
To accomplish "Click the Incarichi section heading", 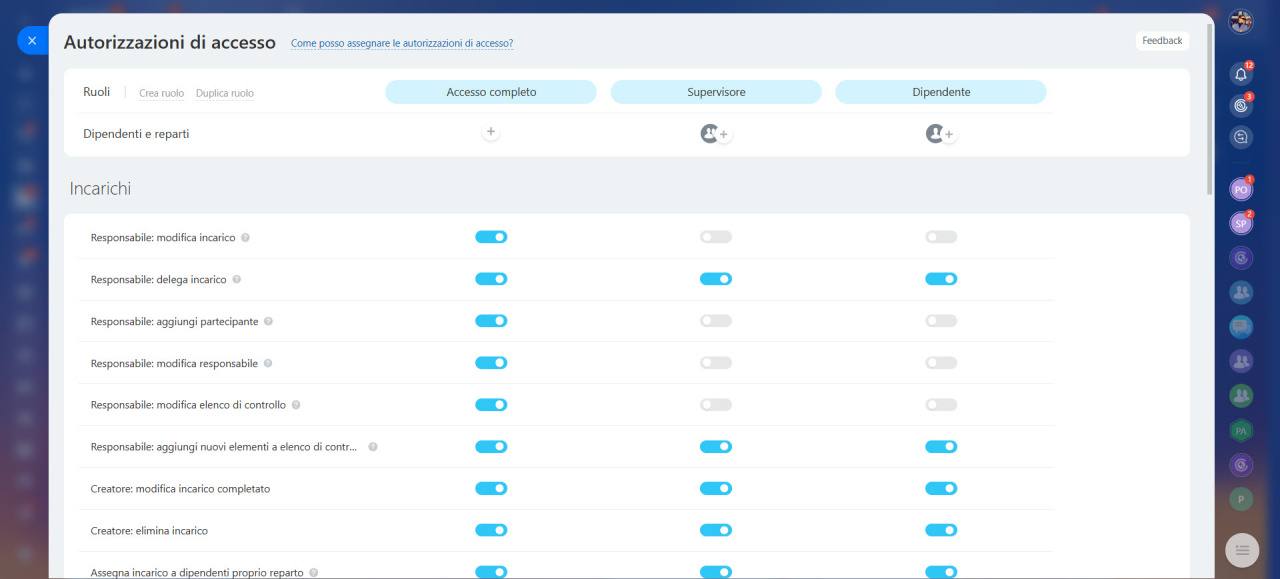I will [100, 188].
